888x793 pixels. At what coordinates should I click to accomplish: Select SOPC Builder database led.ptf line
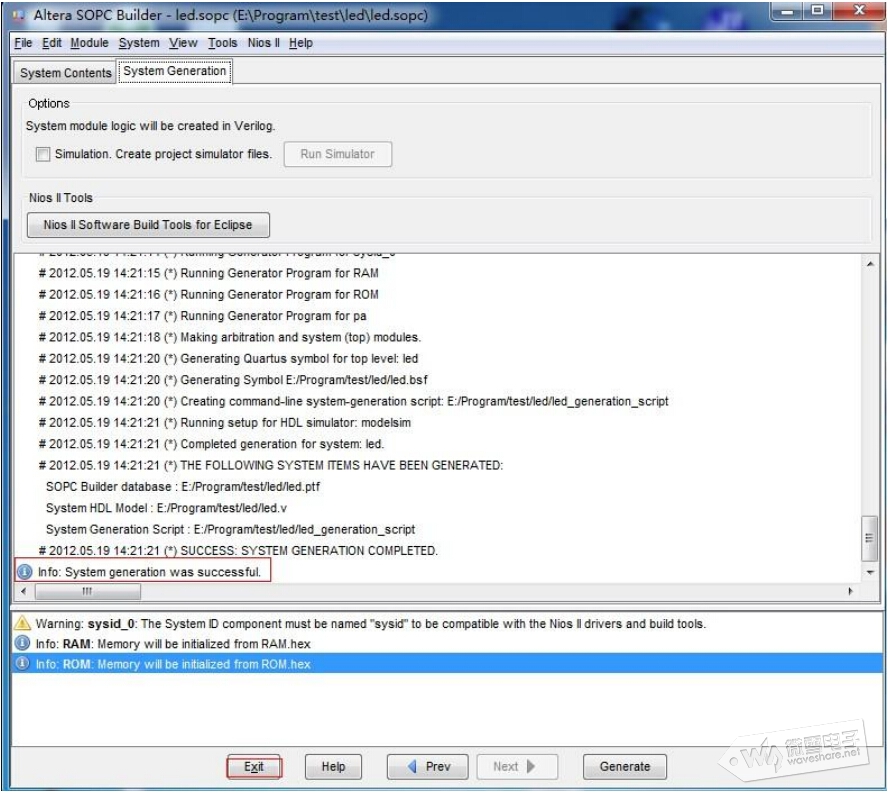(182, 487)
